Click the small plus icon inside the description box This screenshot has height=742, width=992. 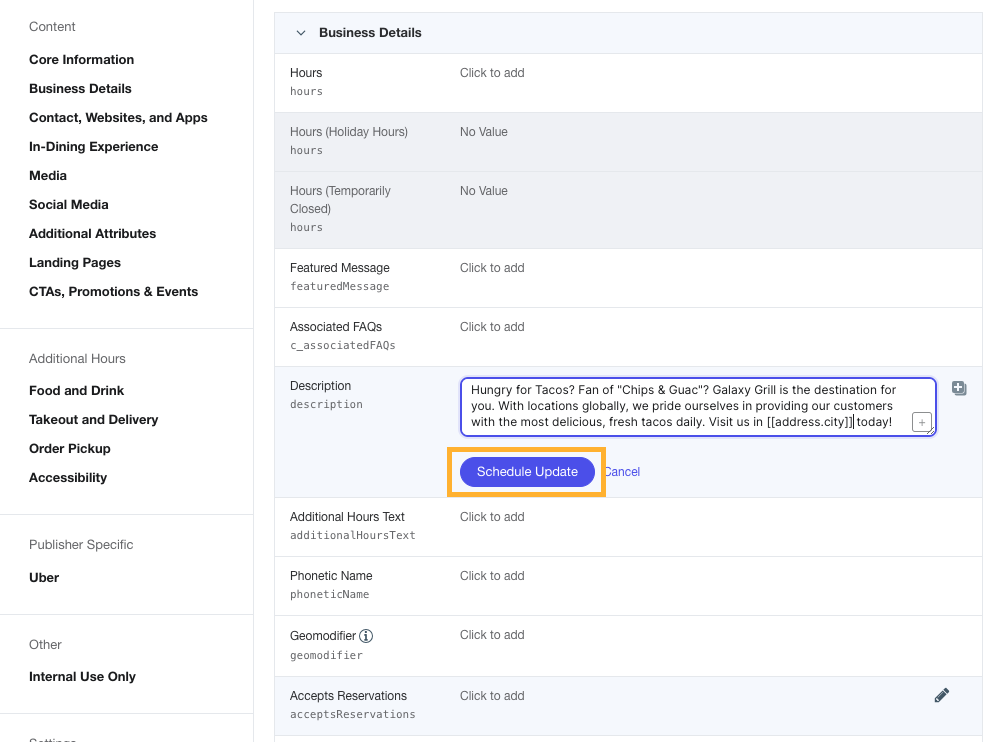pos(921,422)
